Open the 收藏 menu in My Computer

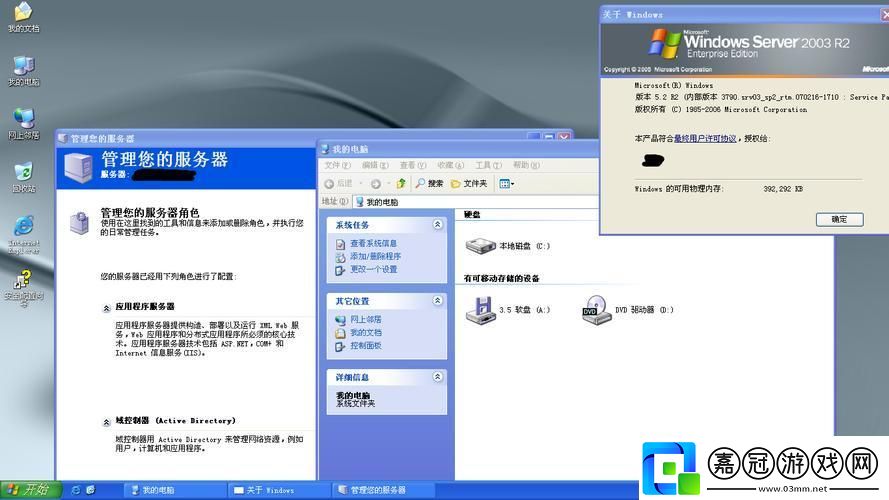(450, 165)
